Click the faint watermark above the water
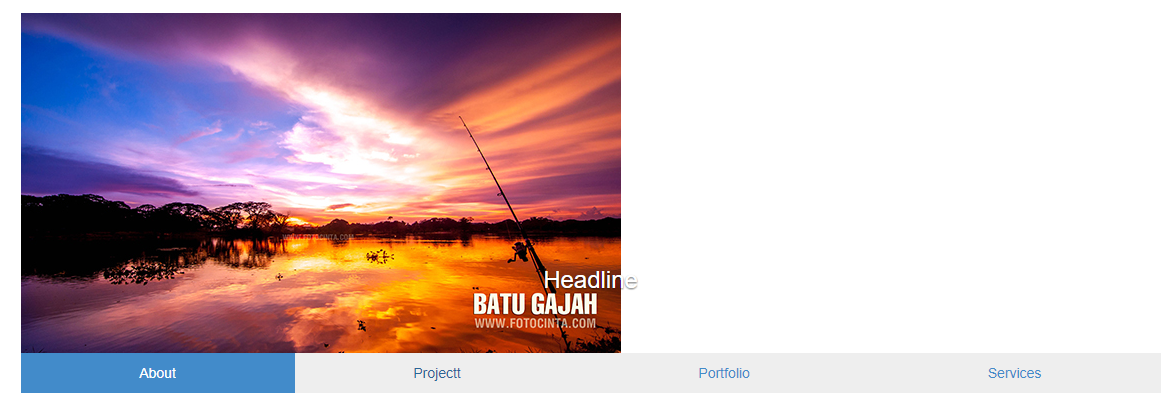The width and height of the screenshot is (1176, 407). click(318, 238)
